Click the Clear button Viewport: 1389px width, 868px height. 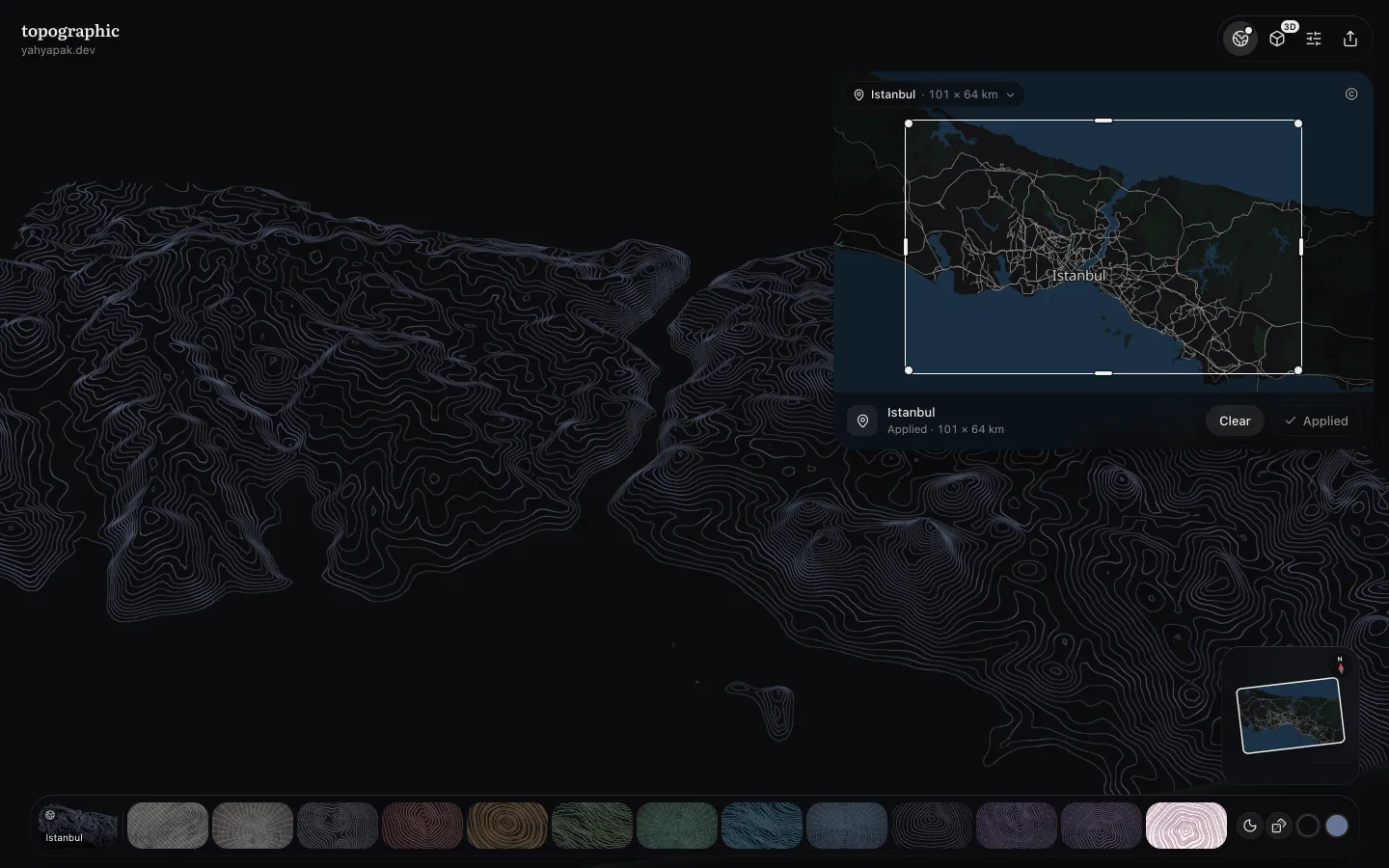point(1235,420)
